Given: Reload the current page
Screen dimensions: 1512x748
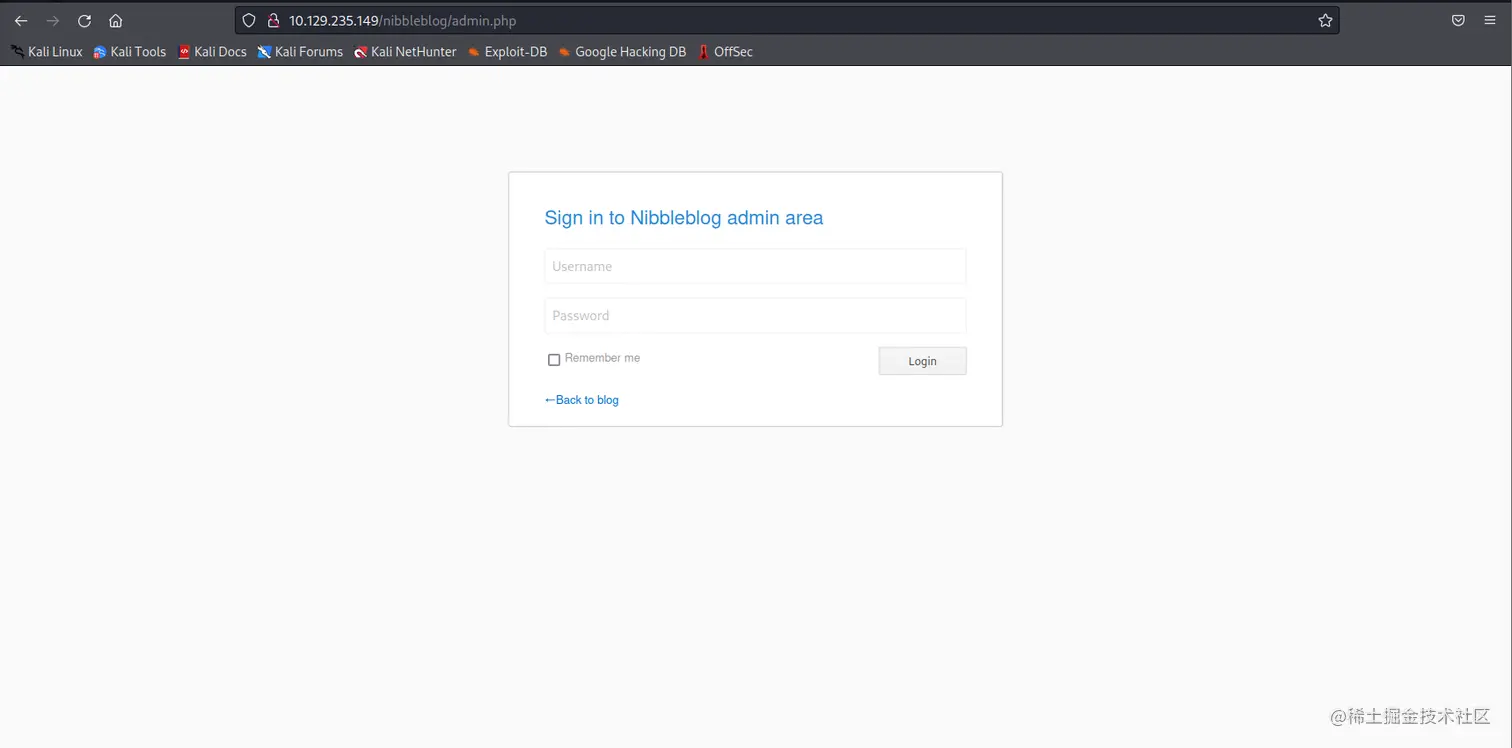Looking at the screenshot, I should point(85,20).
